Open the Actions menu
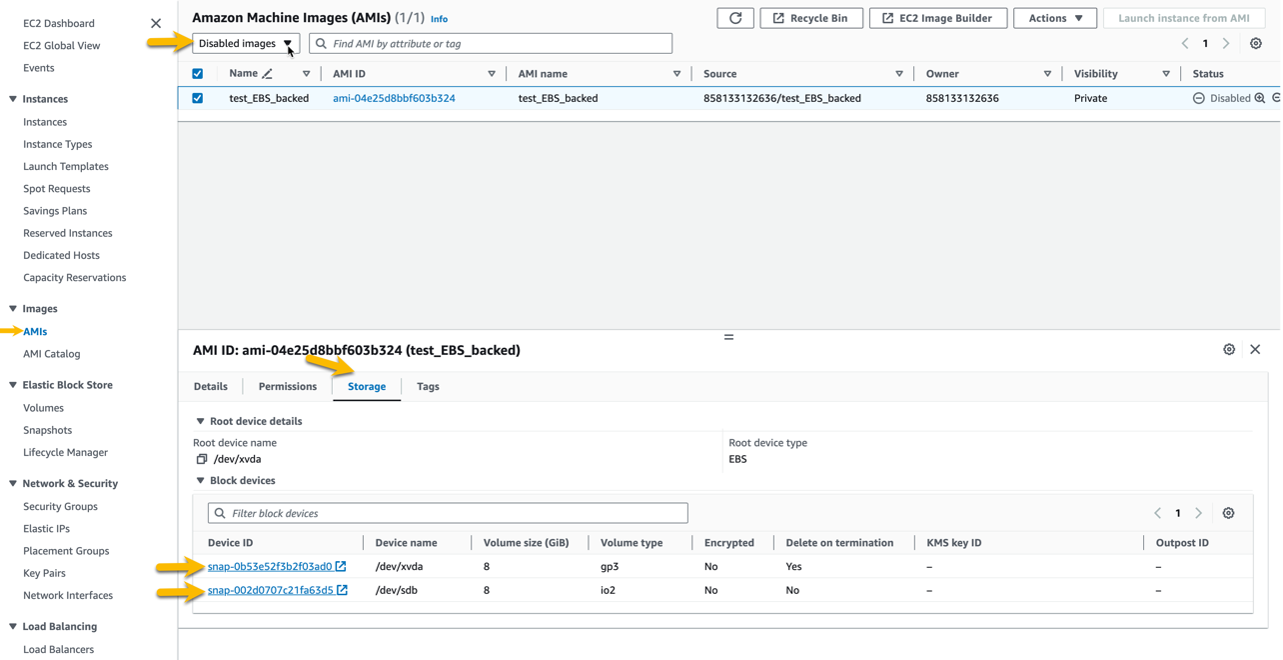 pos(1054,17)
